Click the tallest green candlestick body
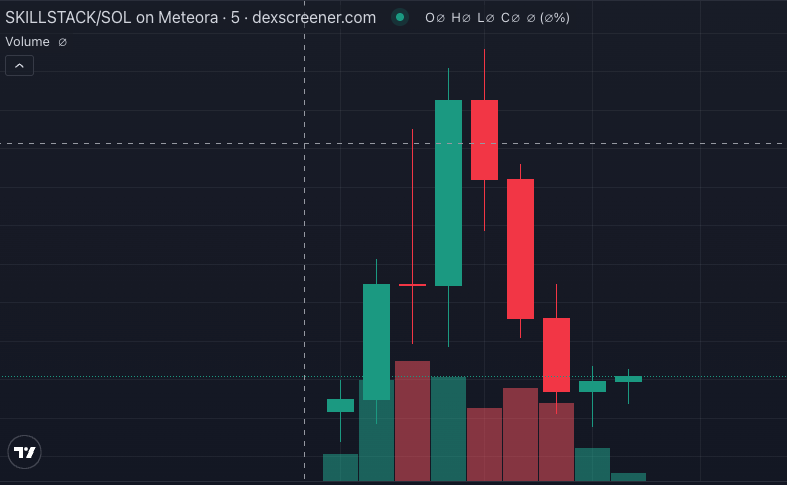Viewport: 787px width, 485px height. [448, 193]
